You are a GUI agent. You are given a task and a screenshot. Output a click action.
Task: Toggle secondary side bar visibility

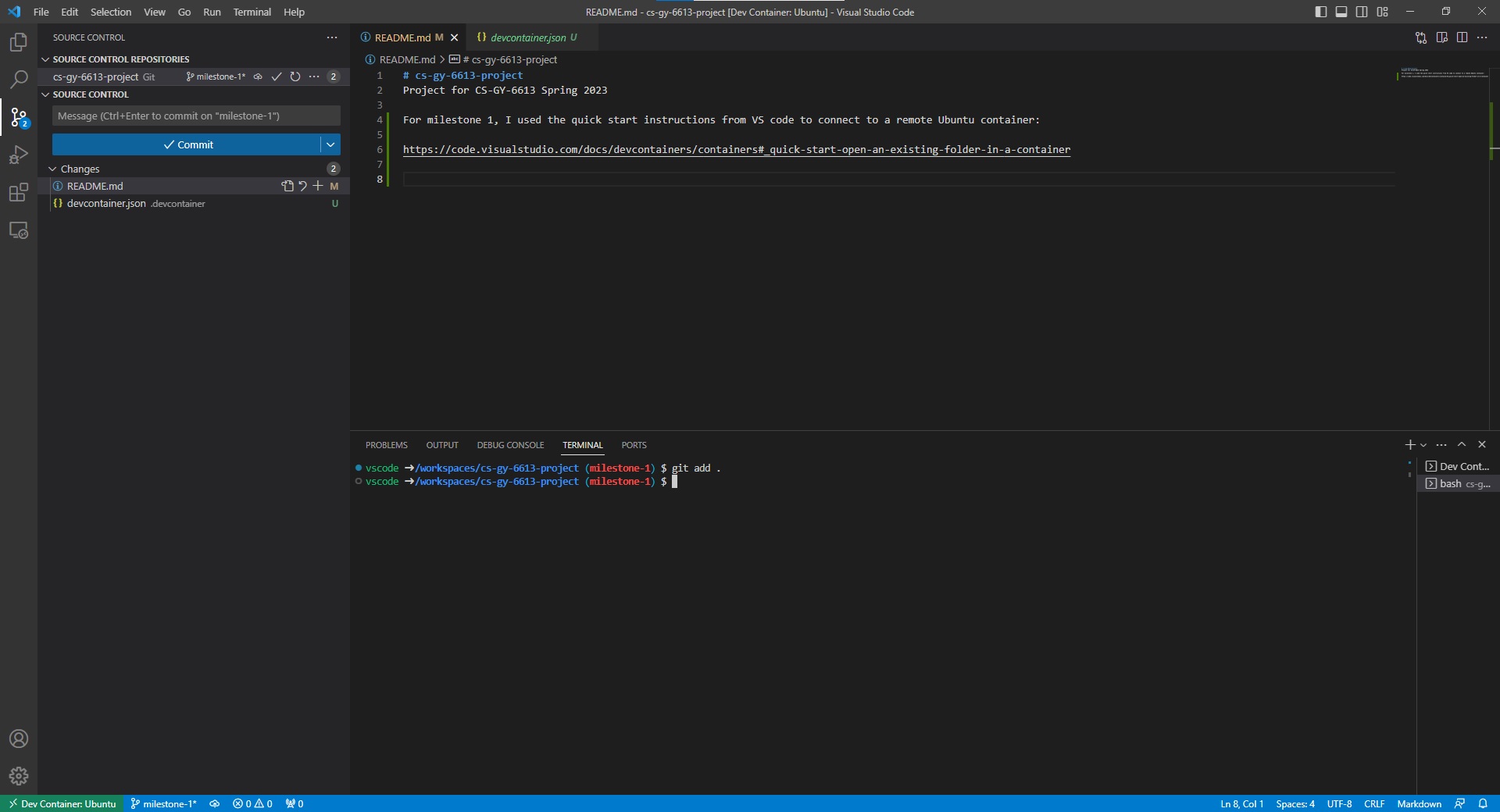click(1362, 12)
